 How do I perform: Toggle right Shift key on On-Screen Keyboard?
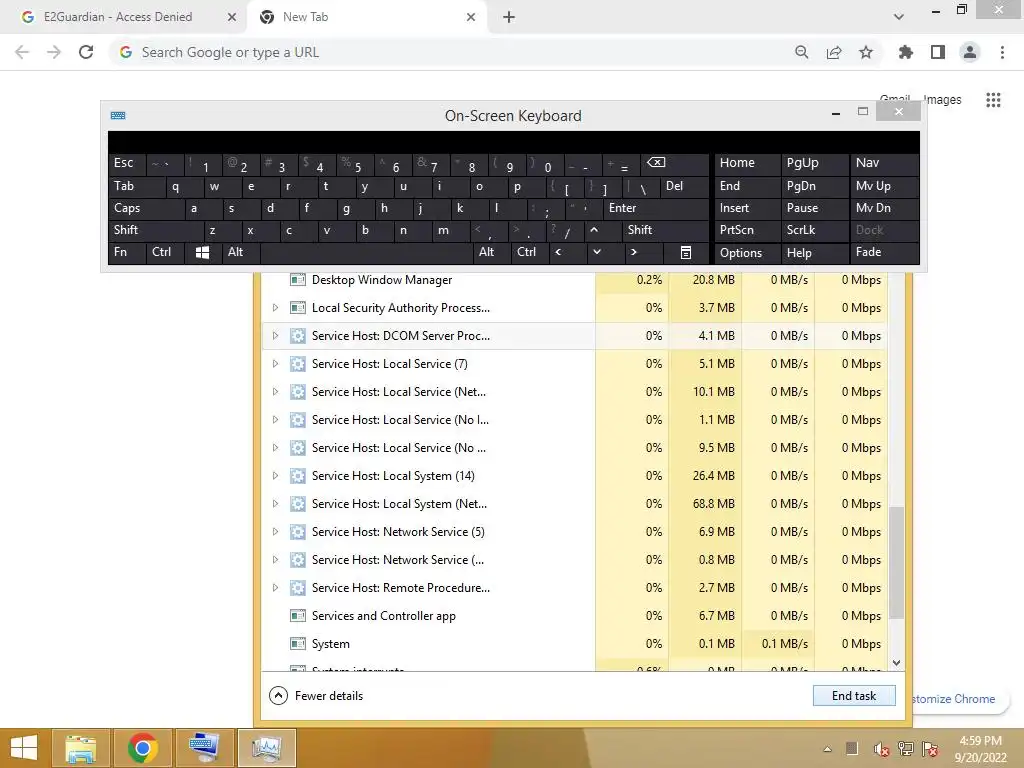point(665,230)
